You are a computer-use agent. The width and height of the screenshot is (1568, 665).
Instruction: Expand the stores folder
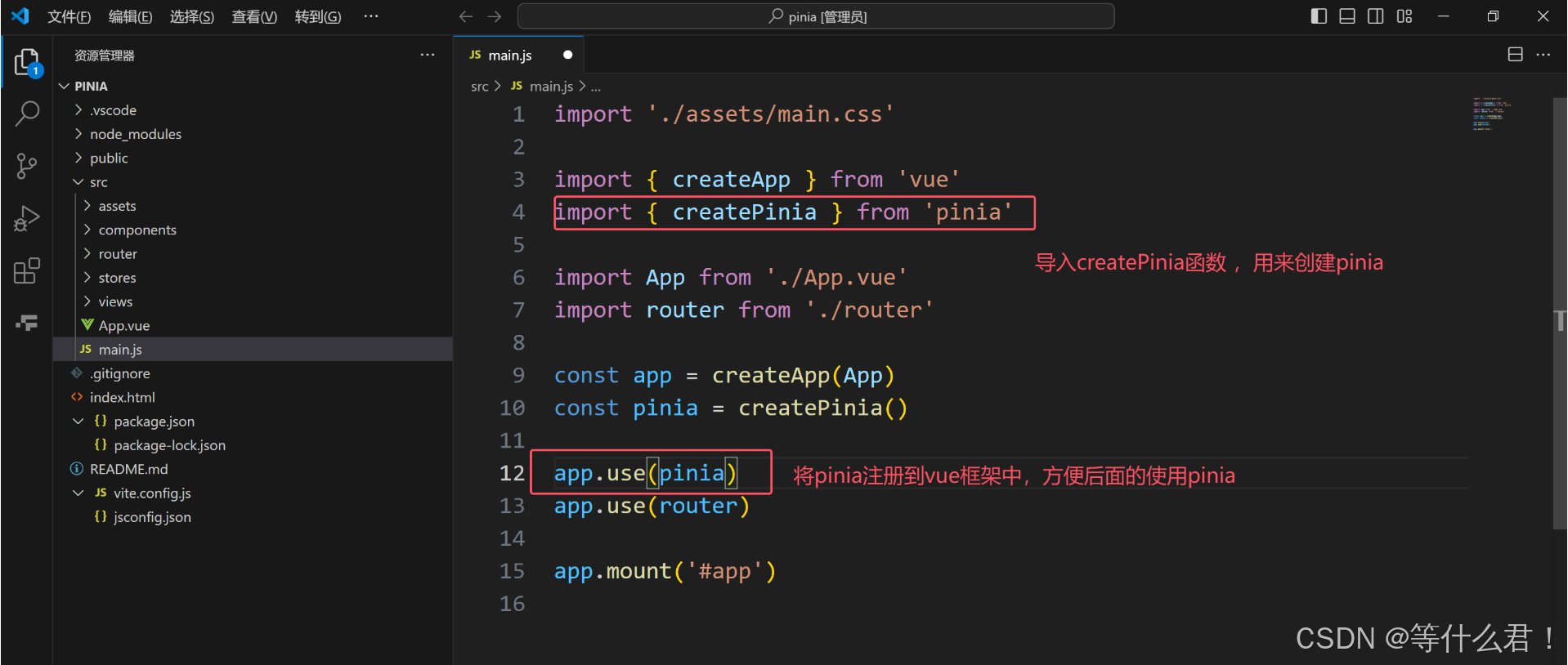pyautogui.click(x=87, y=277)
